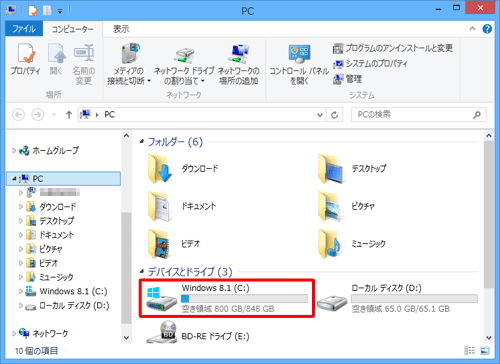Image resolution: width=500 pixels, height=364 pixels.
Task: Expand Downloads (ダウンロード) in navigation tree
Action: pyautogui.click(x=21, y=207)
